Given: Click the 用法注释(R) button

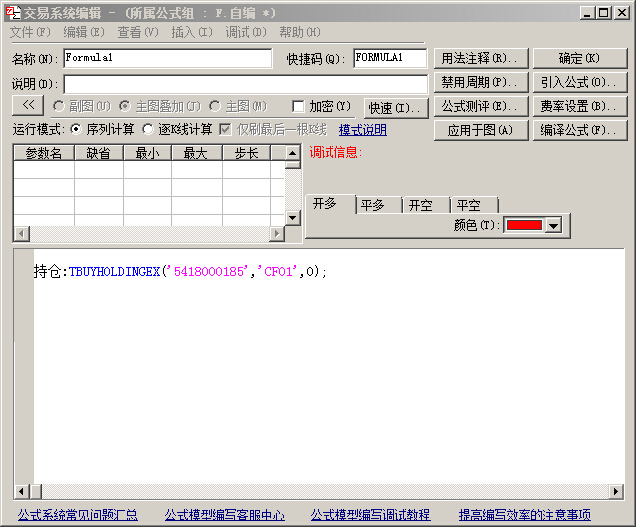Looking at the screenshot, I should [x=481, y=58].
